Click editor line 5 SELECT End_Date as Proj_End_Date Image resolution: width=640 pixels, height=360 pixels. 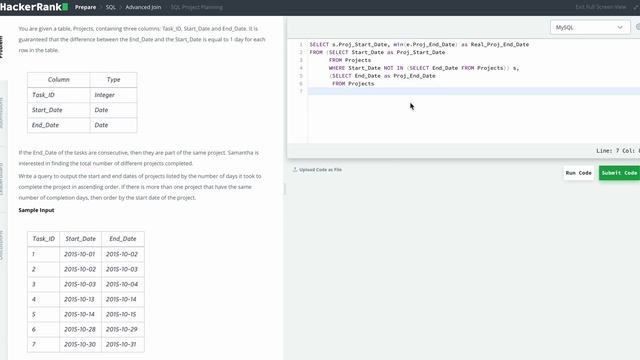(382, 76)
